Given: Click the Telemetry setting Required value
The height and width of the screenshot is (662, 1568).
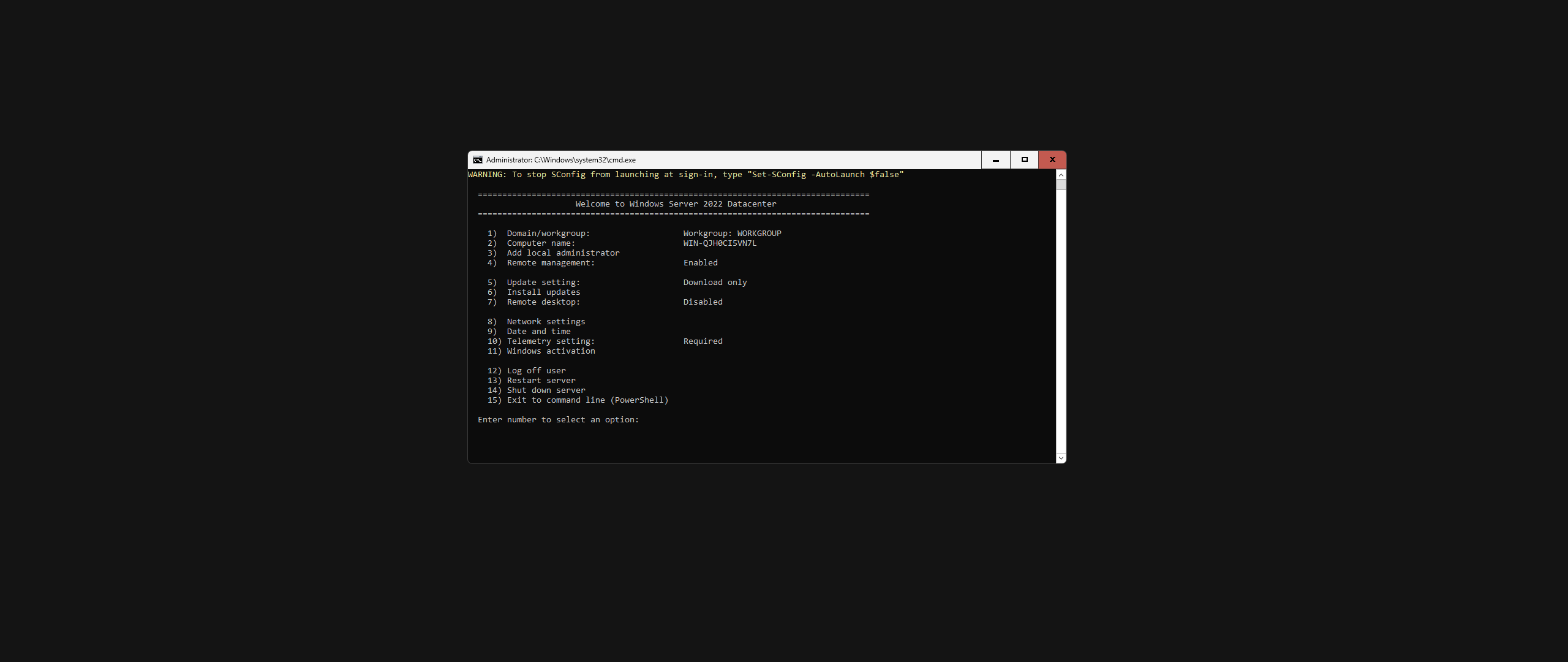Looking at the screenshot, I should click(703, 341).
